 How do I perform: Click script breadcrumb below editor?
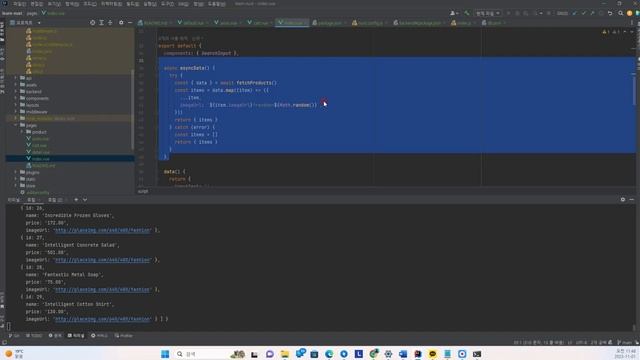tap(143, 191)
